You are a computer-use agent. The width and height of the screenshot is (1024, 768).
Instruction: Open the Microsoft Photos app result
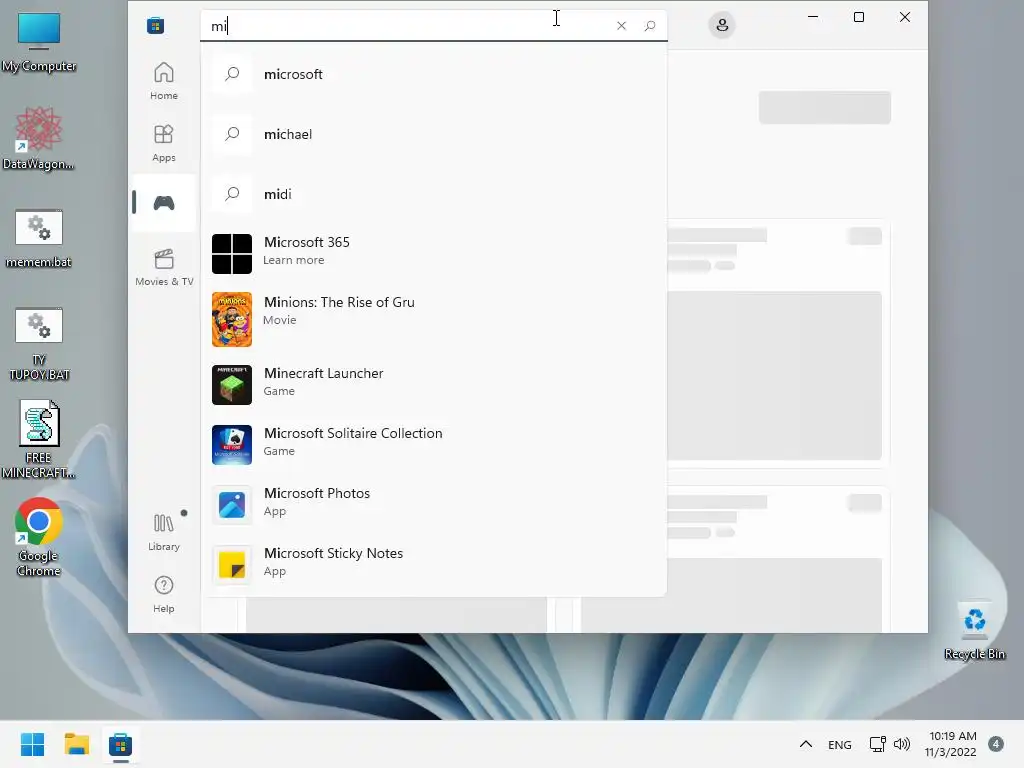434,505
